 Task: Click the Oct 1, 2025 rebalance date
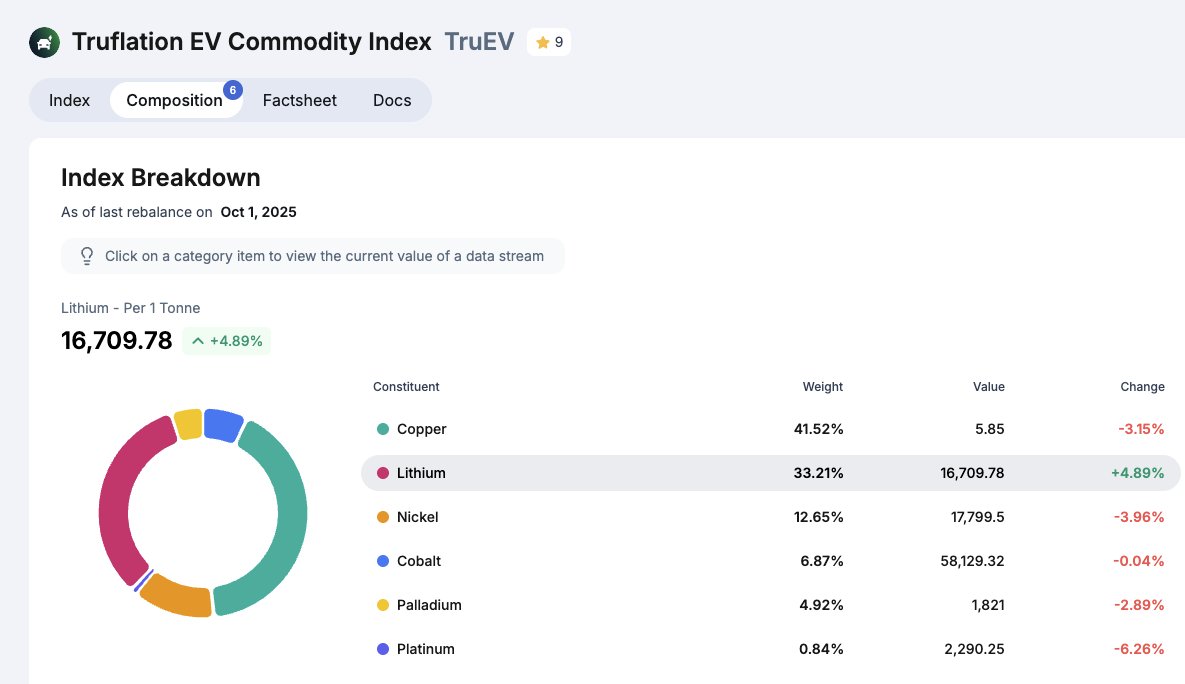point(258,212)
